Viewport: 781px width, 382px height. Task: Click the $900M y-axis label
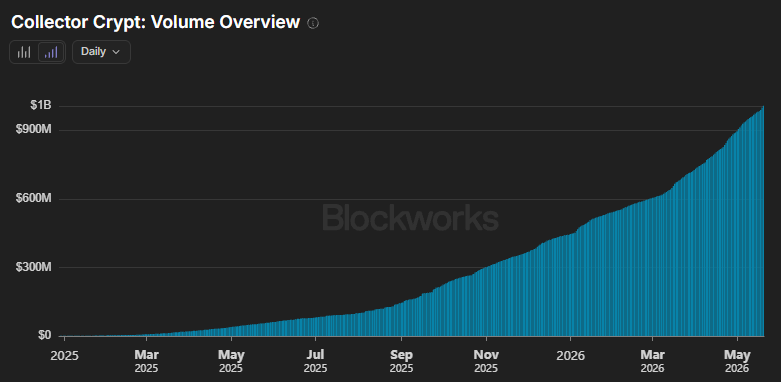[x=33, y=130]
